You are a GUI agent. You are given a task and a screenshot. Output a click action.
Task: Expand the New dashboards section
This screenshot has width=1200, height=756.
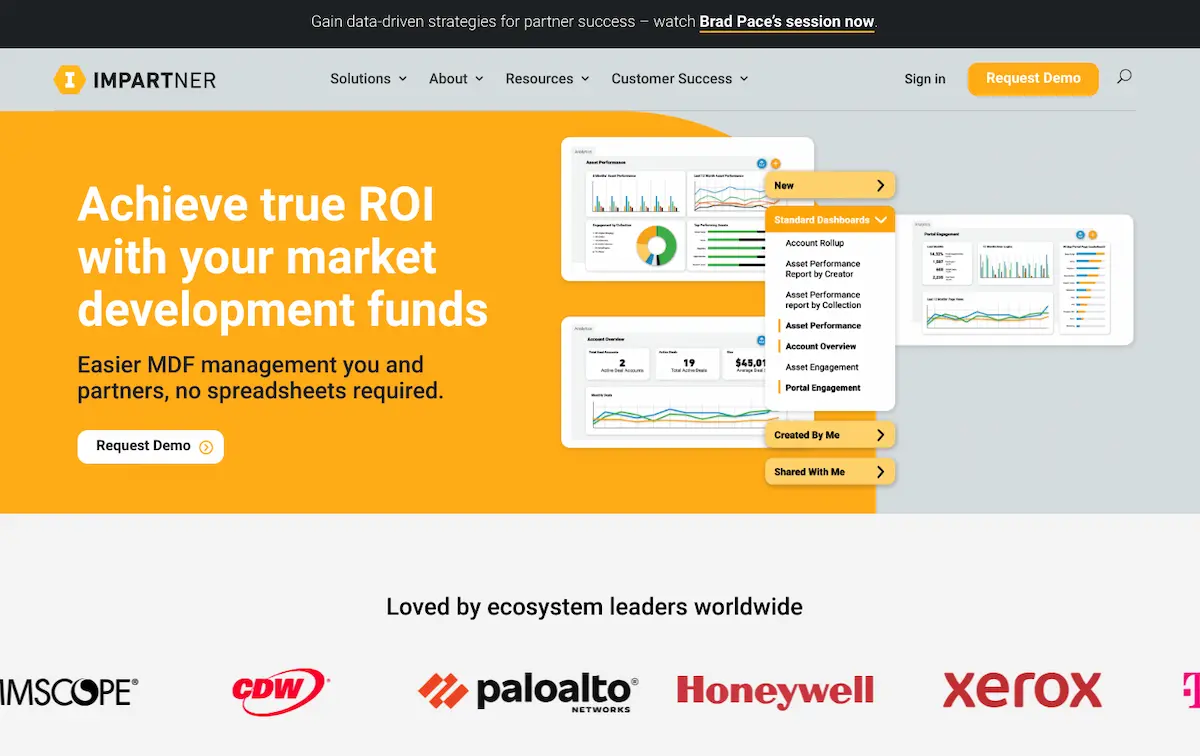click(830, 186)
